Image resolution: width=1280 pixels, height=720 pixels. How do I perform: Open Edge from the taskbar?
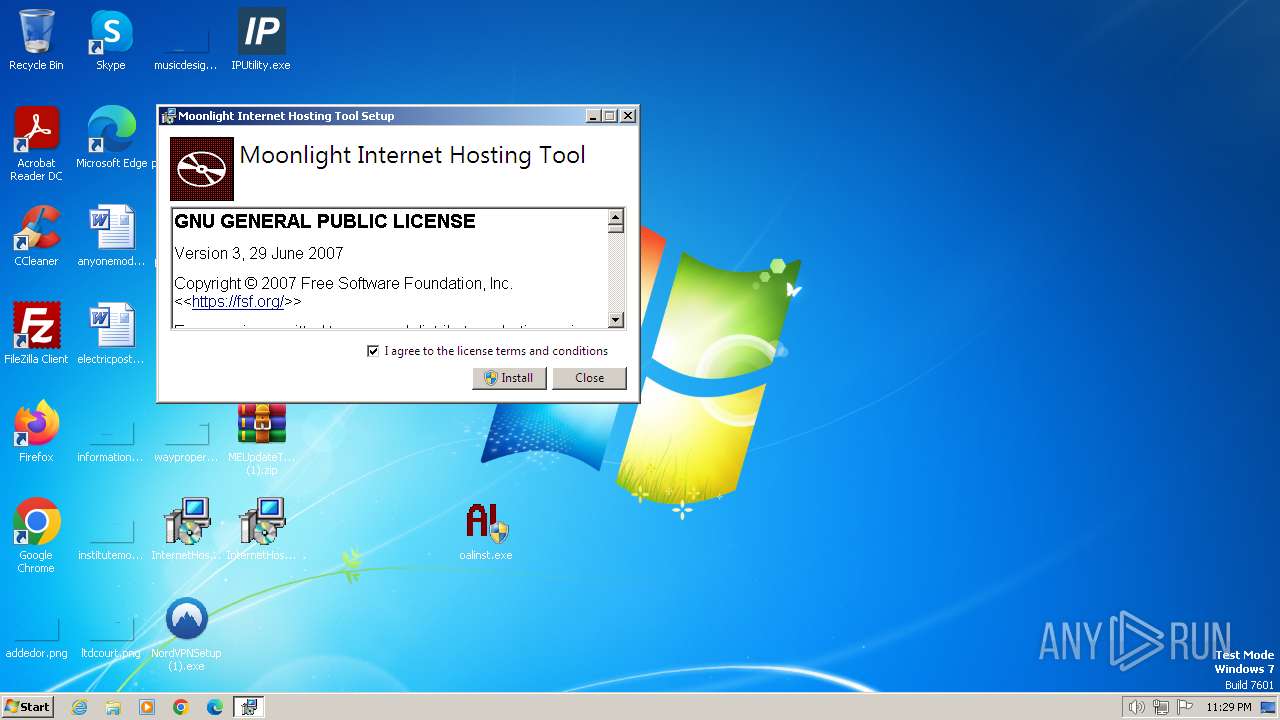[215, 707]
